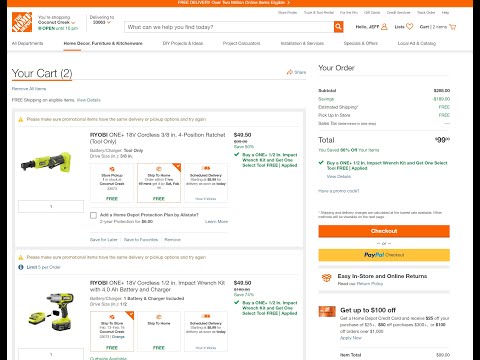Click Gift Cards in top links
The image size is (480, 360).
click(x=372, y=12)
